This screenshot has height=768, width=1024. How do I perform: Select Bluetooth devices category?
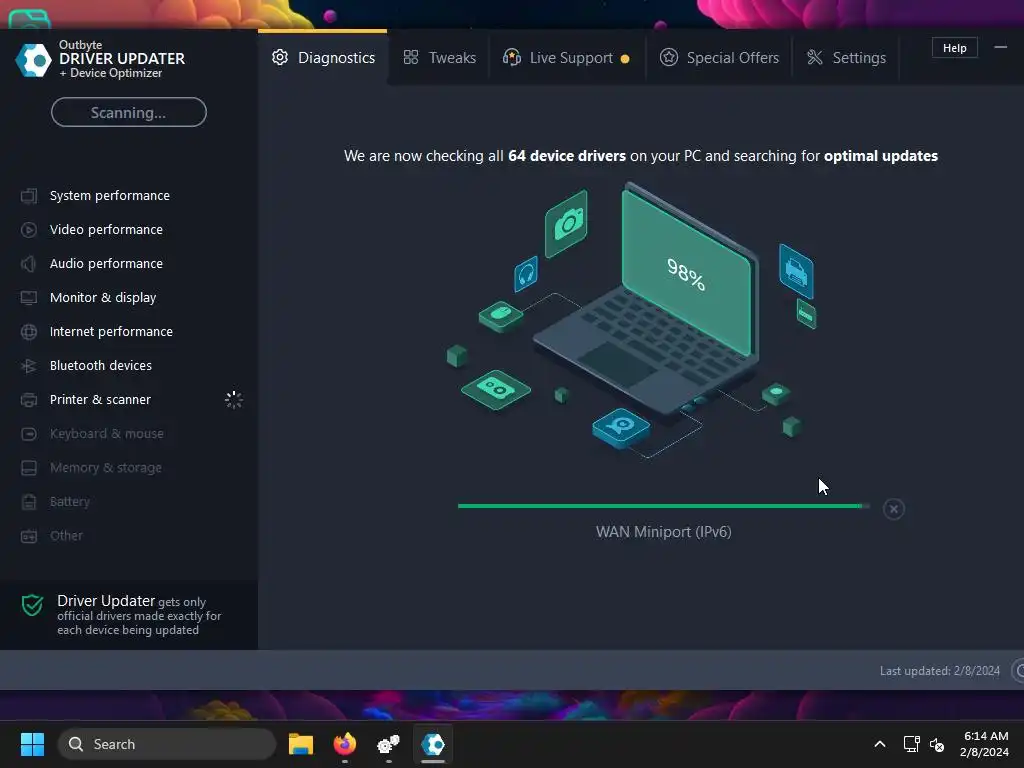coord(101,366)
